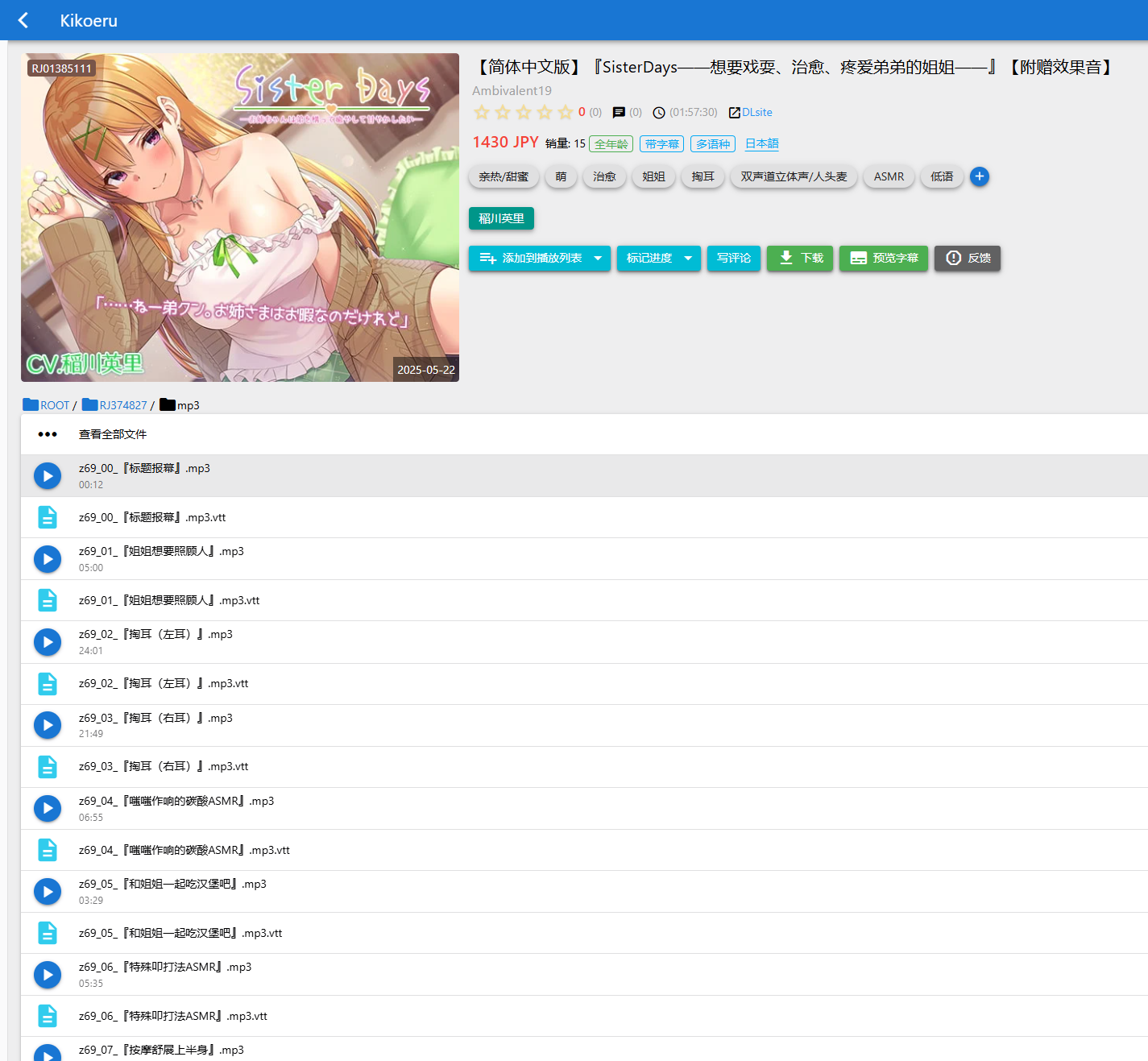Click the back arrow in the header
Viewport: 1148px width, 1061px height.
coord(23,19)
